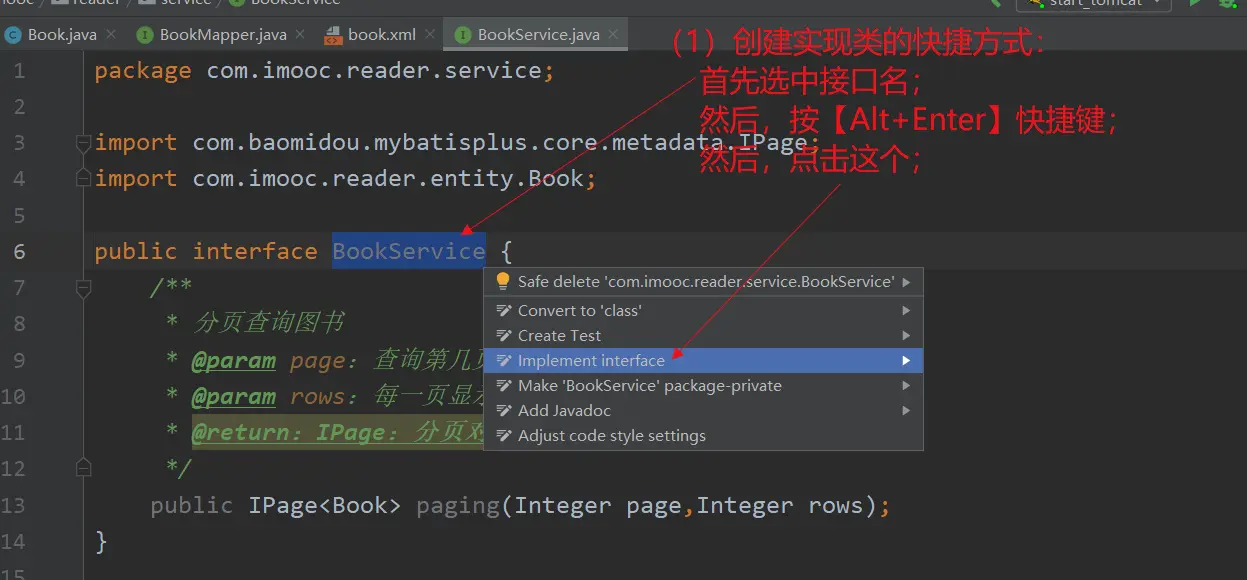
Task: Choose Add Javadoc intention
Action: [703, 410]
